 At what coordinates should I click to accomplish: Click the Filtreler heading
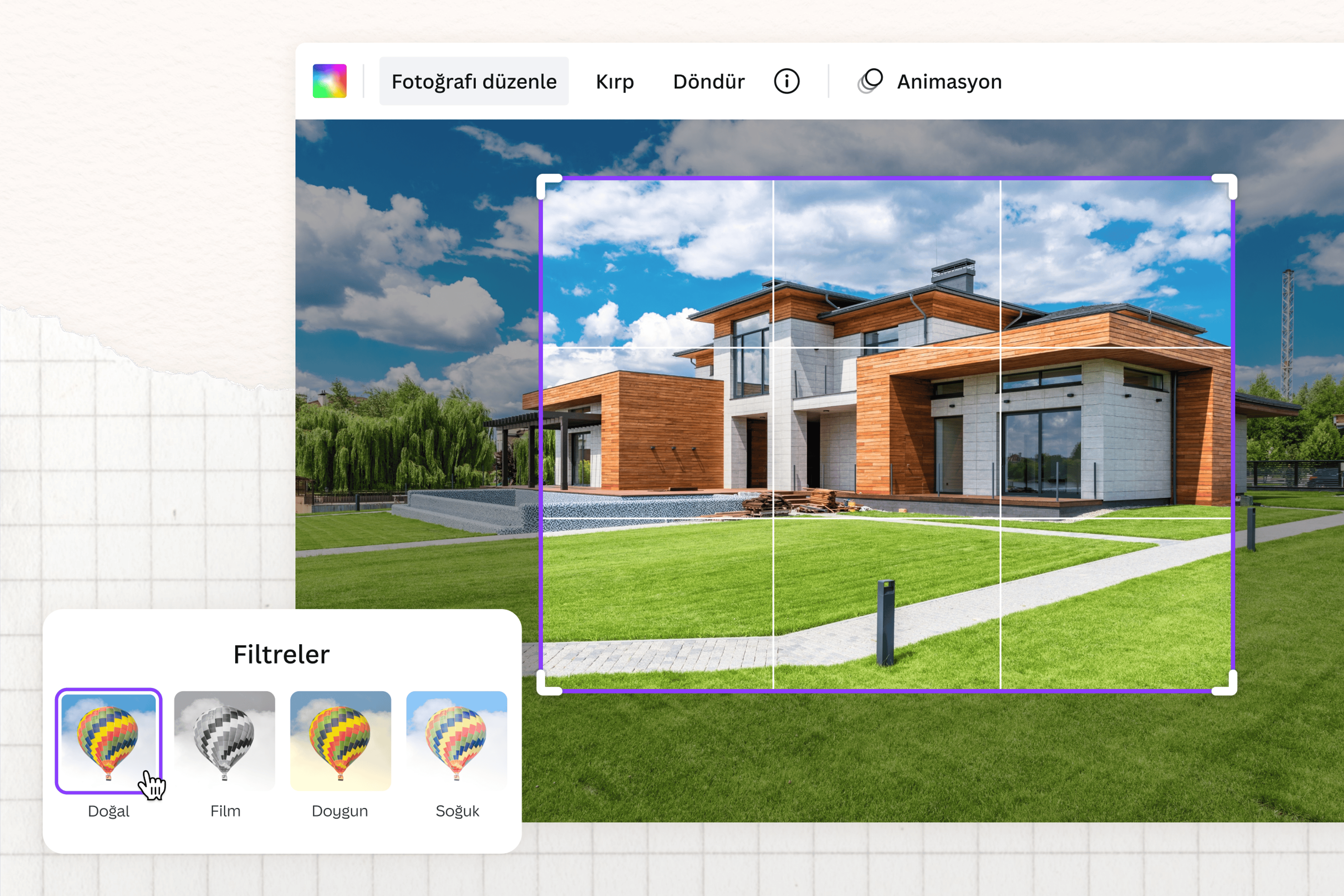(x=282, y=654)
